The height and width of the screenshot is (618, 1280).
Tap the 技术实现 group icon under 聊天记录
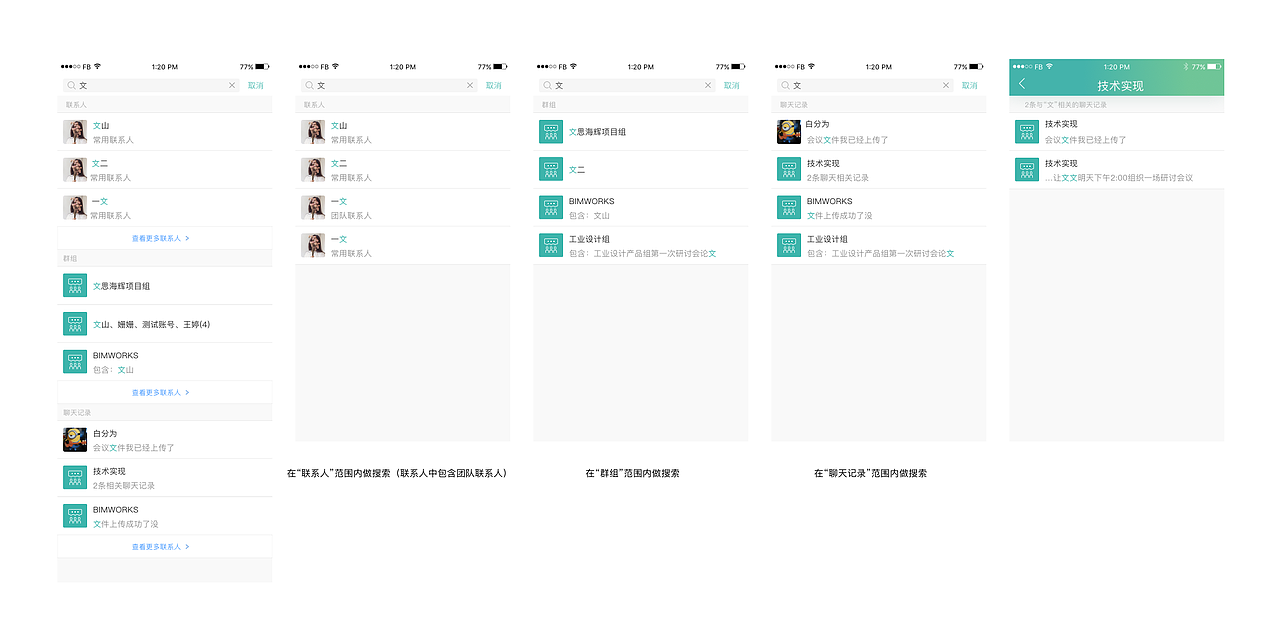(x=74, y=477)
